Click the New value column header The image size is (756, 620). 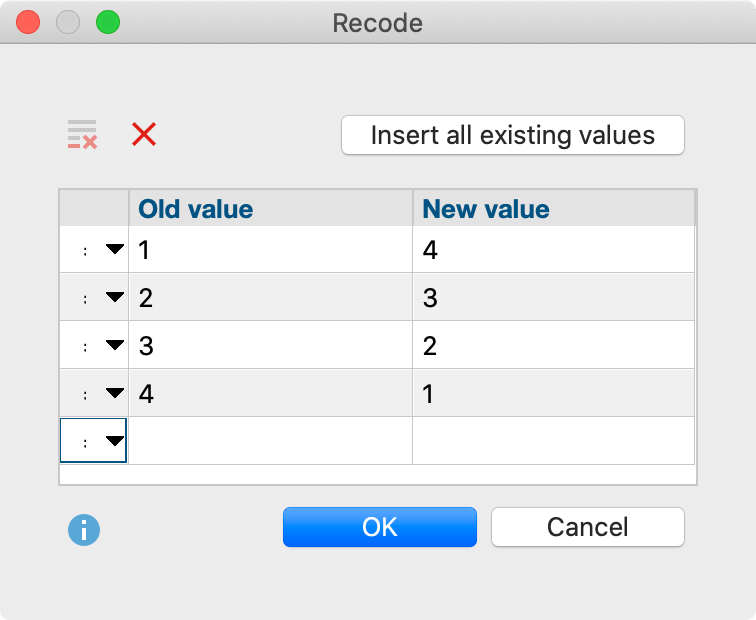click(553, 209)
